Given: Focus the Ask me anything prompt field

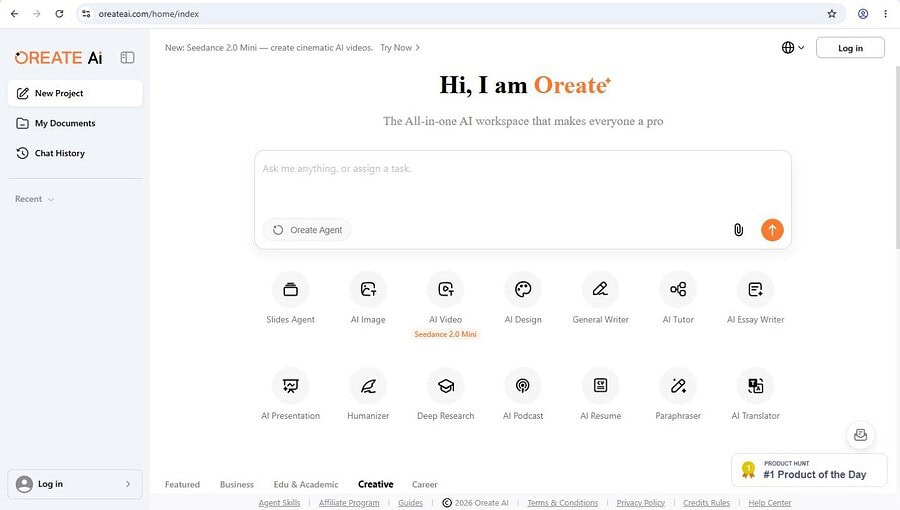Looking at the screenshot, I should (523, 182).
